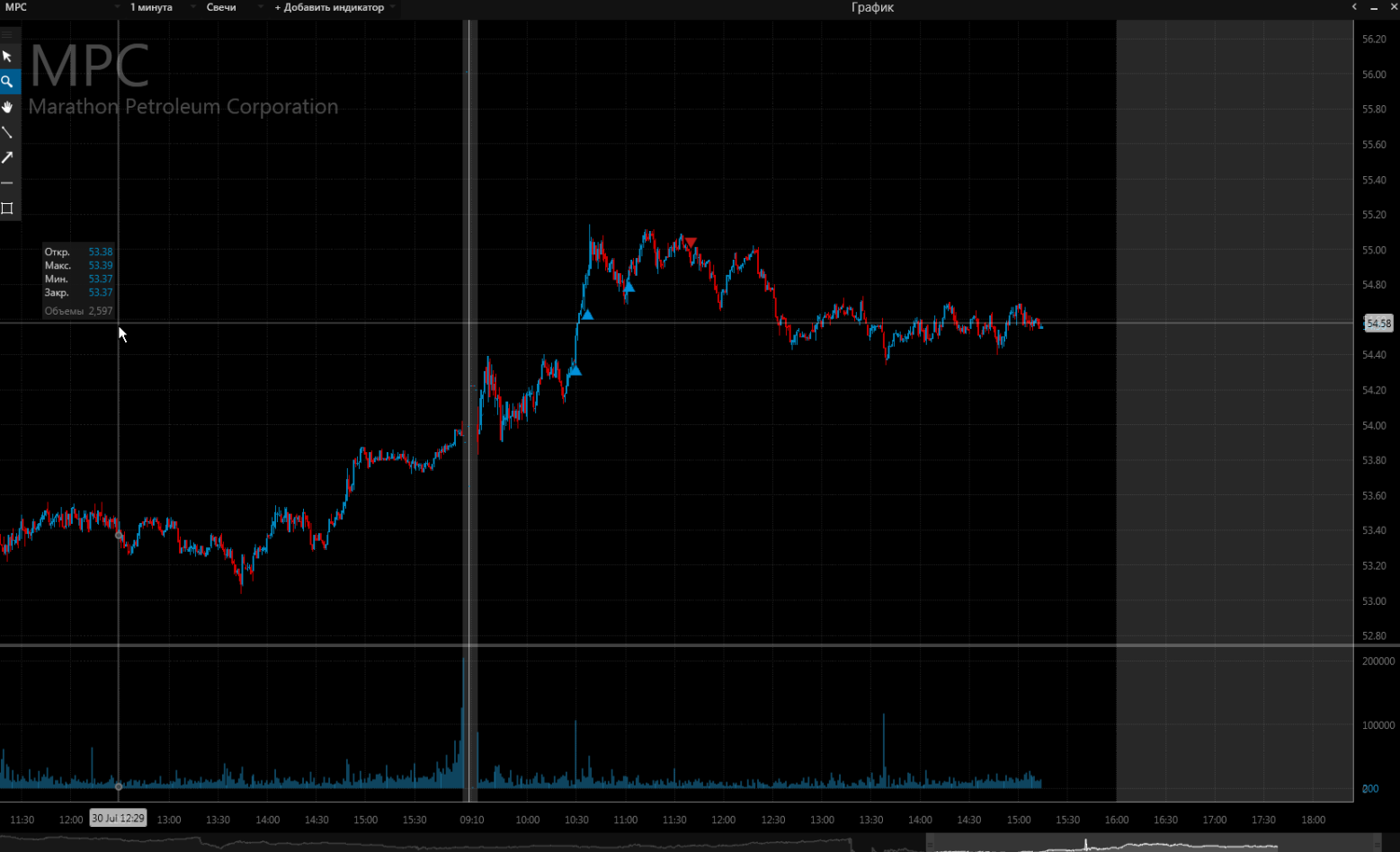
Task: Click the 09:10 time axis label
Action: coord(472,820)
